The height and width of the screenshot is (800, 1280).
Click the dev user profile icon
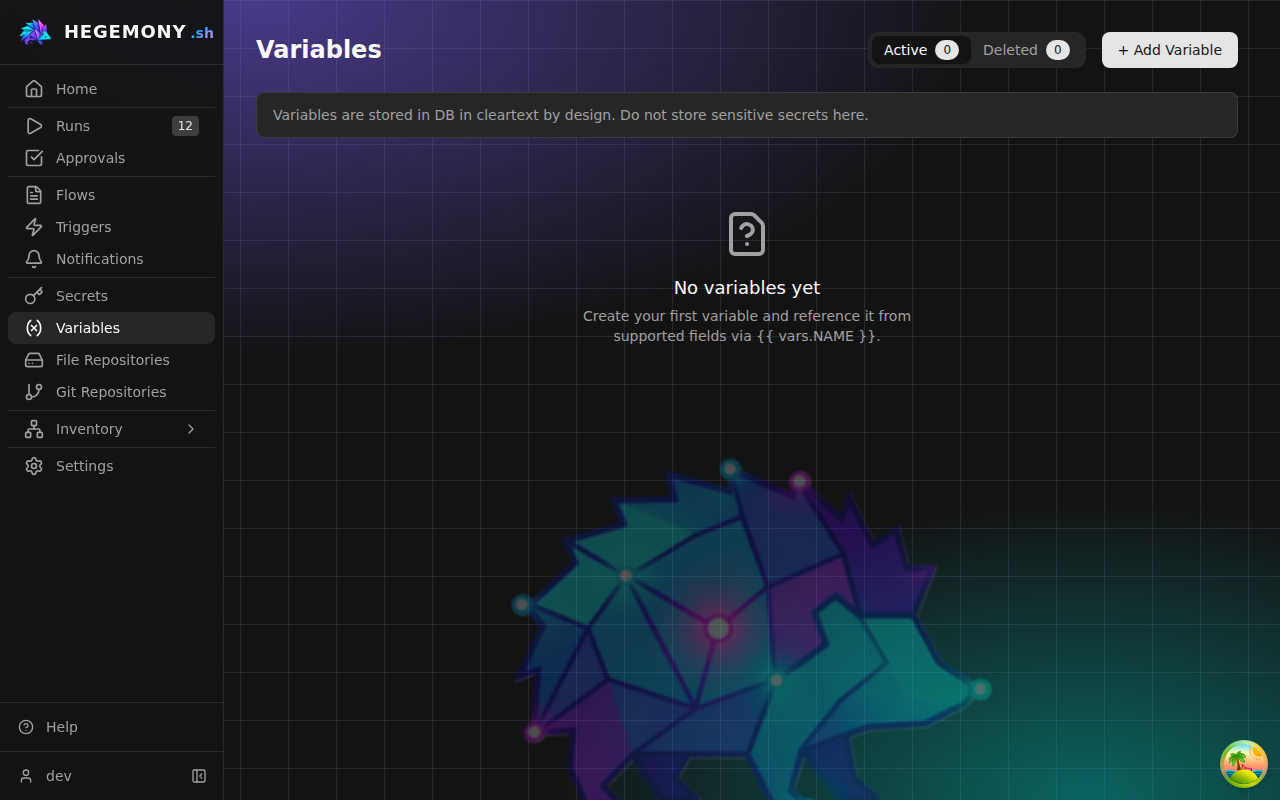pos(26,776)
